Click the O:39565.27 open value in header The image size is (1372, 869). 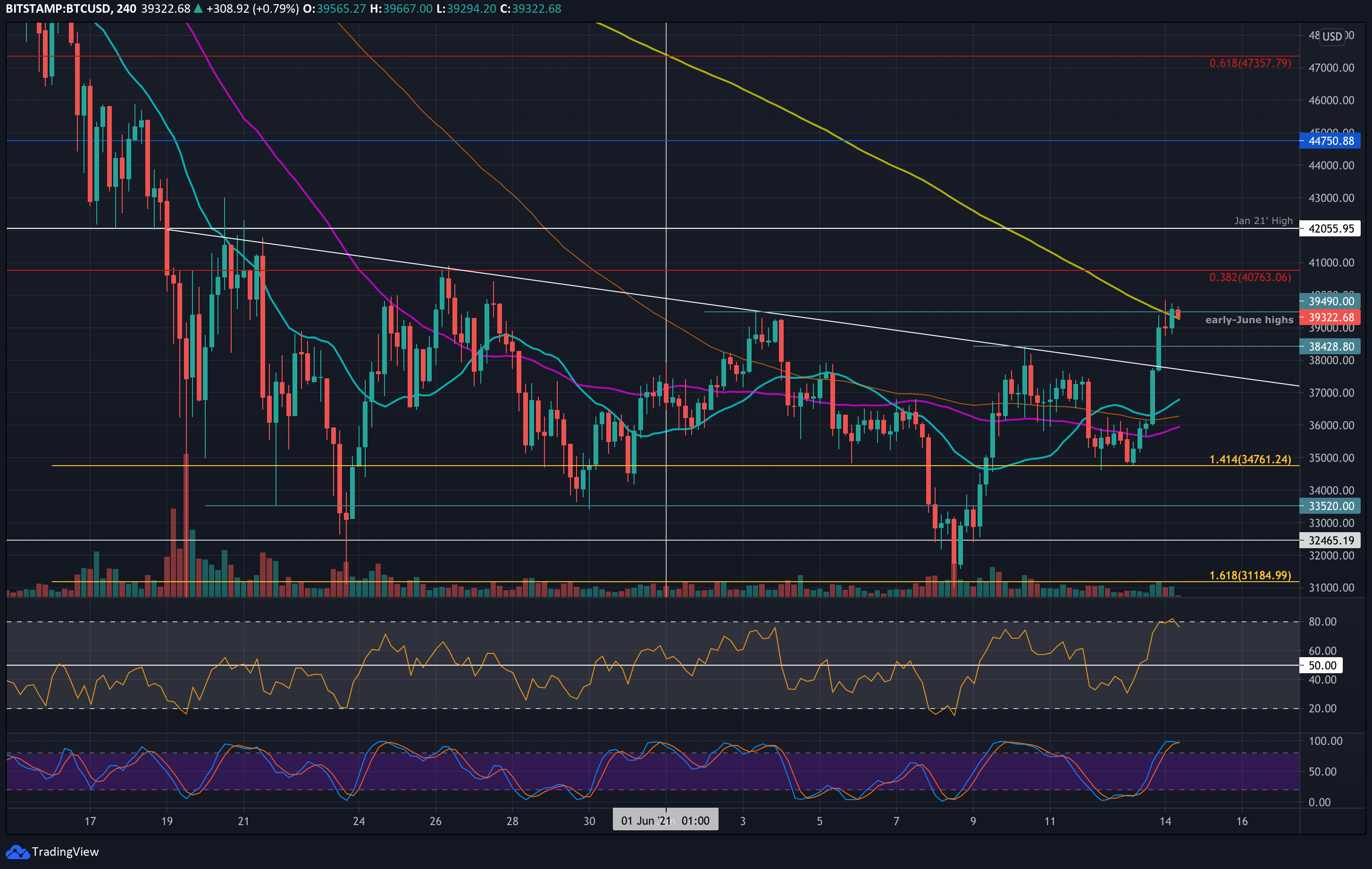coord(335,8)
